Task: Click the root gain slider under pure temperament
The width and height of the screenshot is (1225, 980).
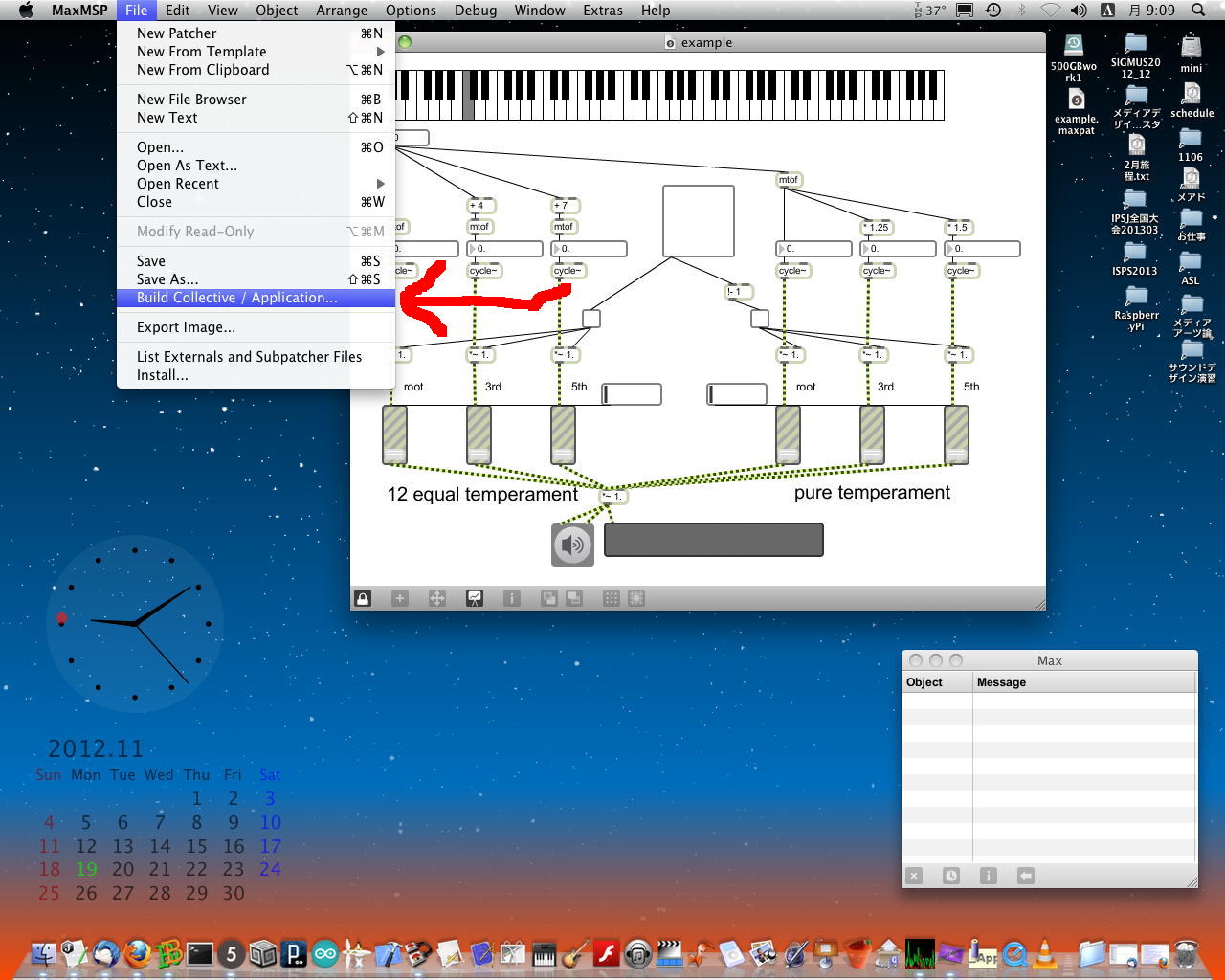Action: tap(788, 434)
